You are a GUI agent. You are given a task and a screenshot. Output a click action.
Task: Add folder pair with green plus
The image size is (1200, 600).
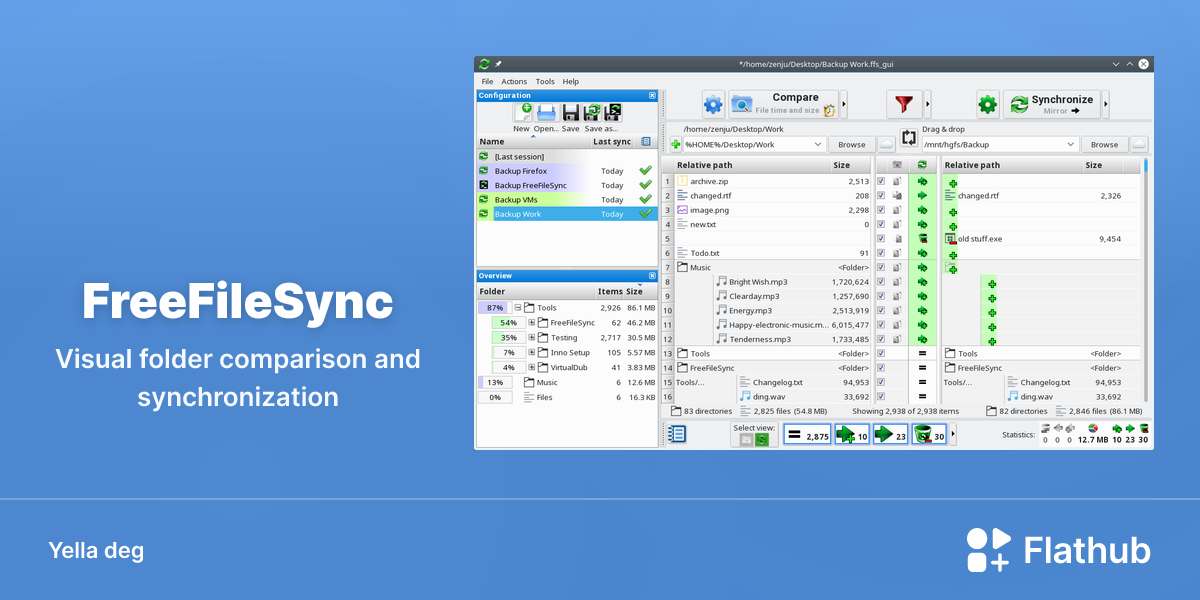point(676,145)
